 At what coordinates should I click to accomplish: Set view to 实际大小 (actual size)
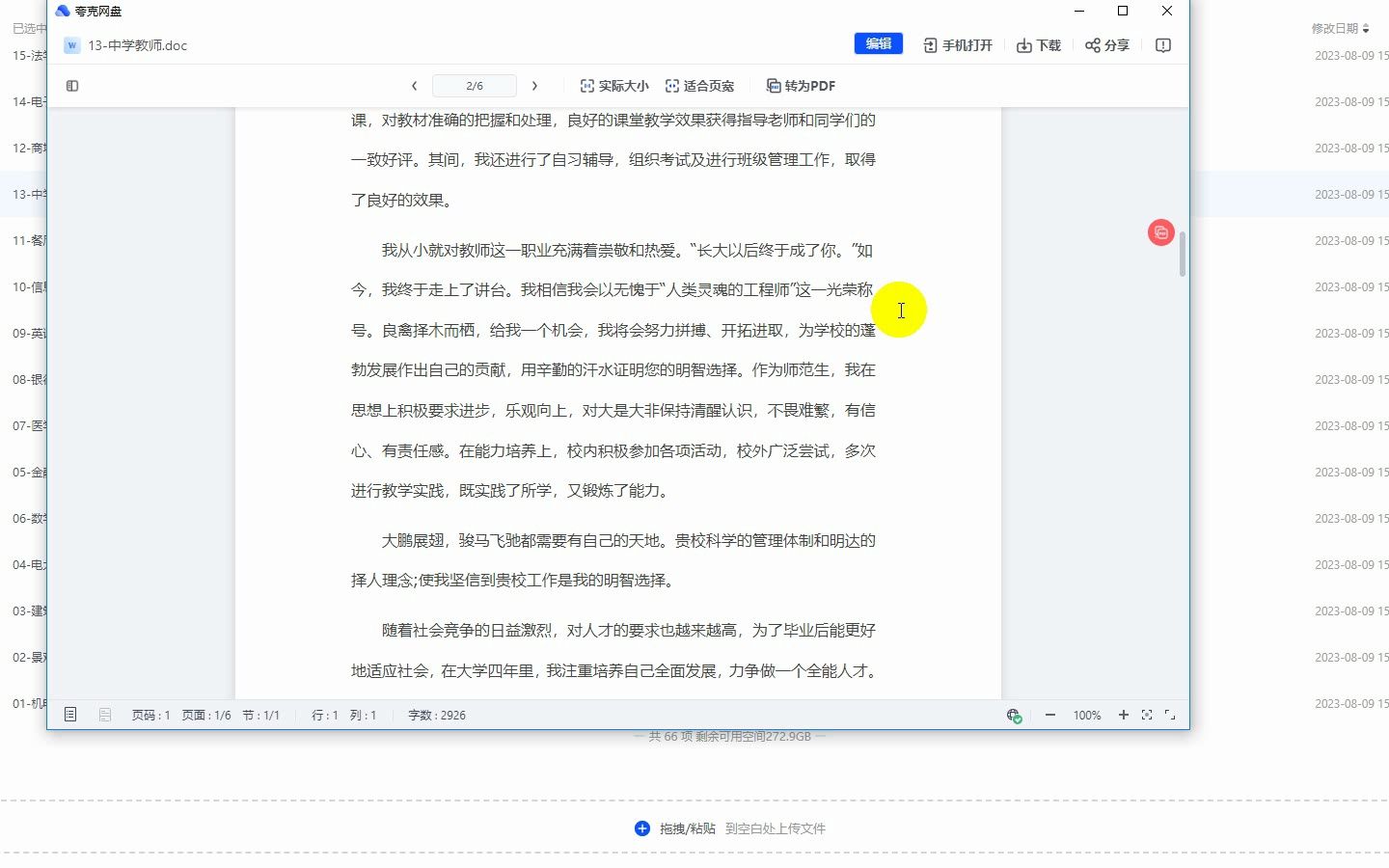pyautogui.click(x=614, y=86)
